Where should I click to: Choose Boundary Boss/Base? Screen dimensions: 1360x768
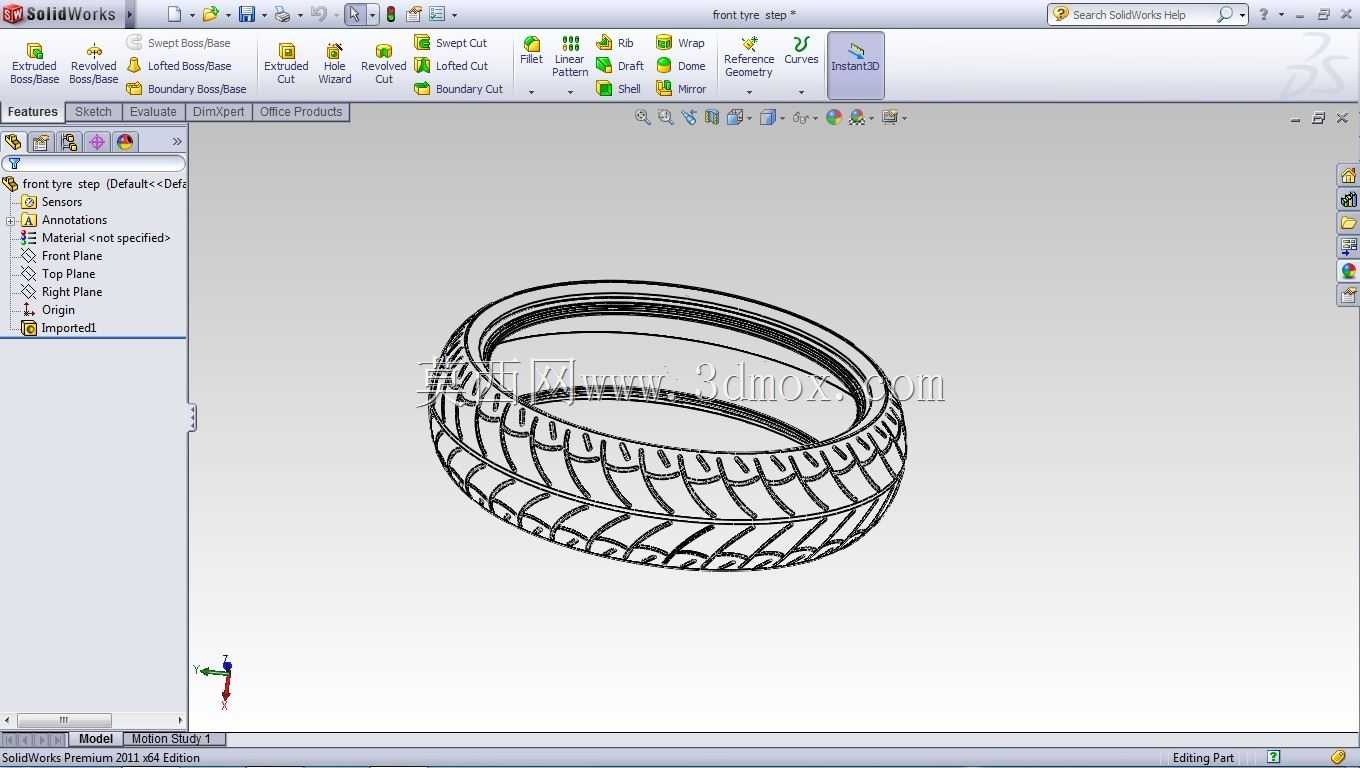(187, 89)
